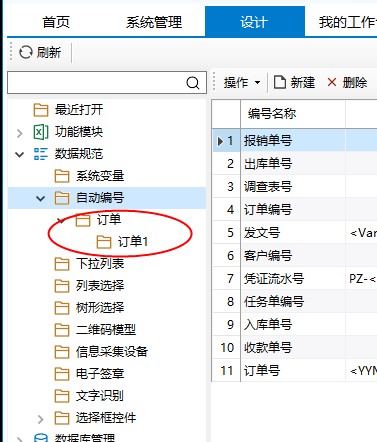
Task: Click the 刷新 button label
Action: click(x=49, y=52)
